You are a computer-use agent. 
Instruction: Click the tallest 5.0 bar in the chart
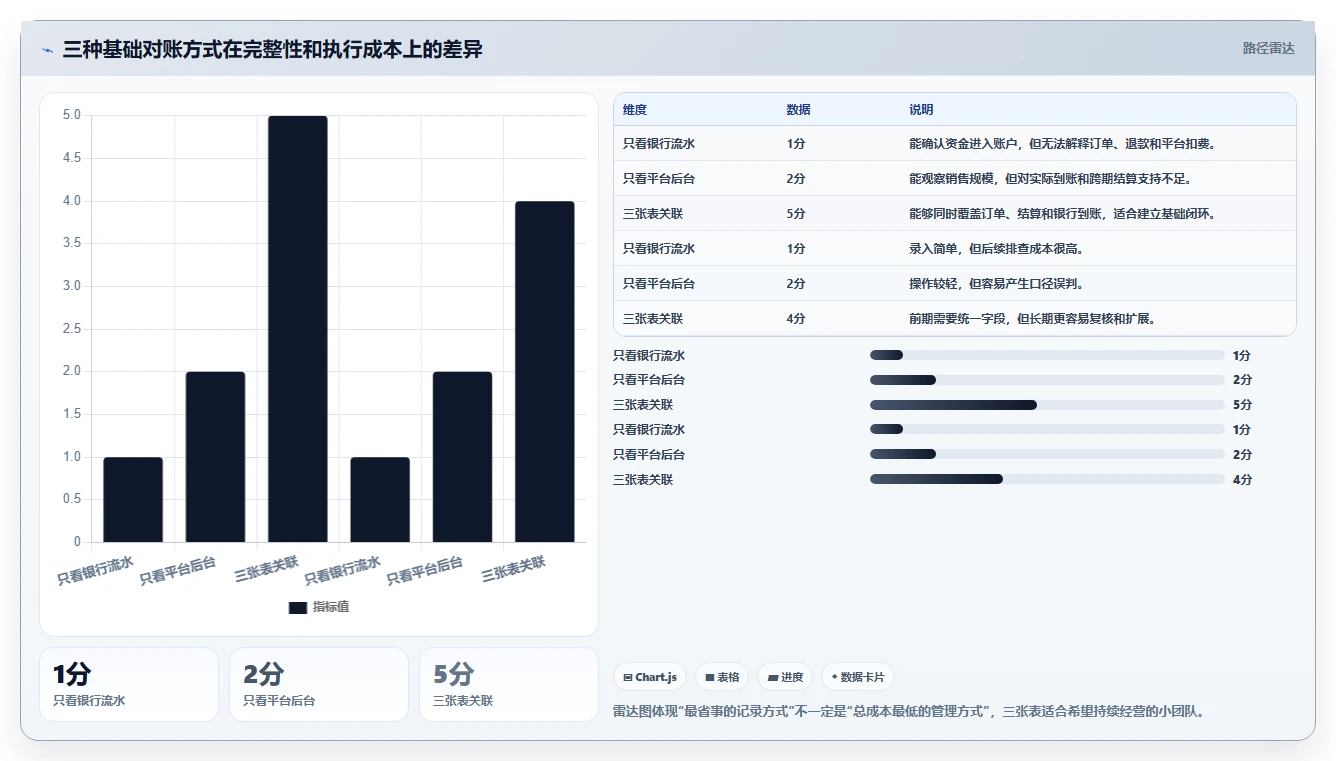pos(298,329)
